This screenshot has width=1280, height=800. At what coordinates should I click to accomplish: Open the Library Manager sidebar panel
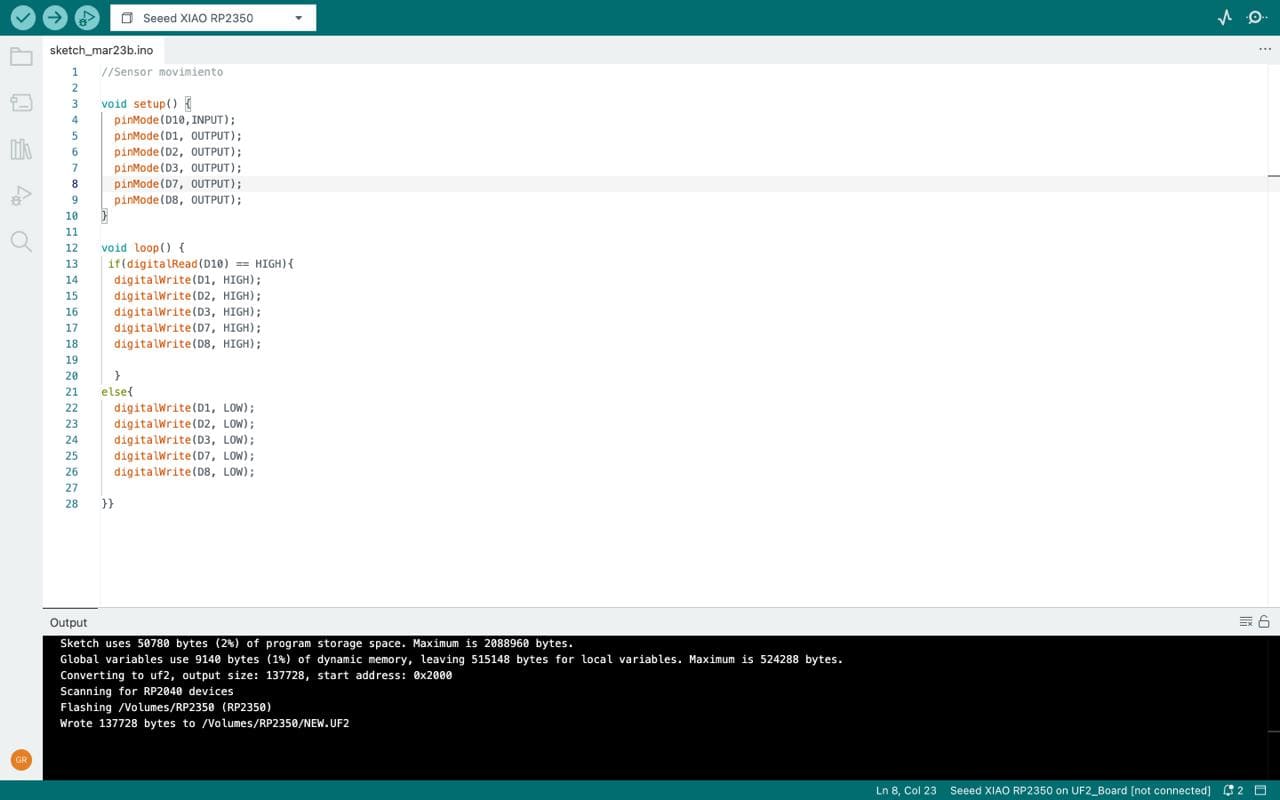[x=21, y=149]
